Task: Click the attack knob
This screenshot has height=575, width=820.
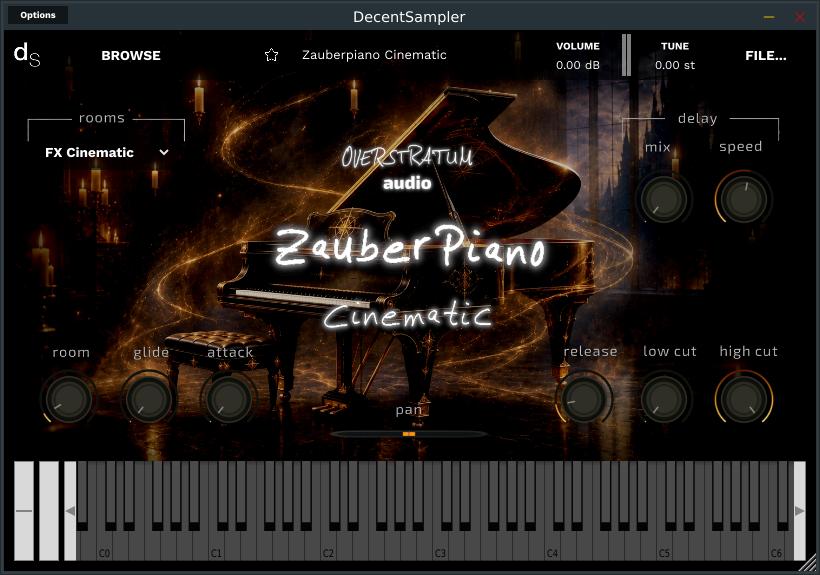Action: (229, 398)
